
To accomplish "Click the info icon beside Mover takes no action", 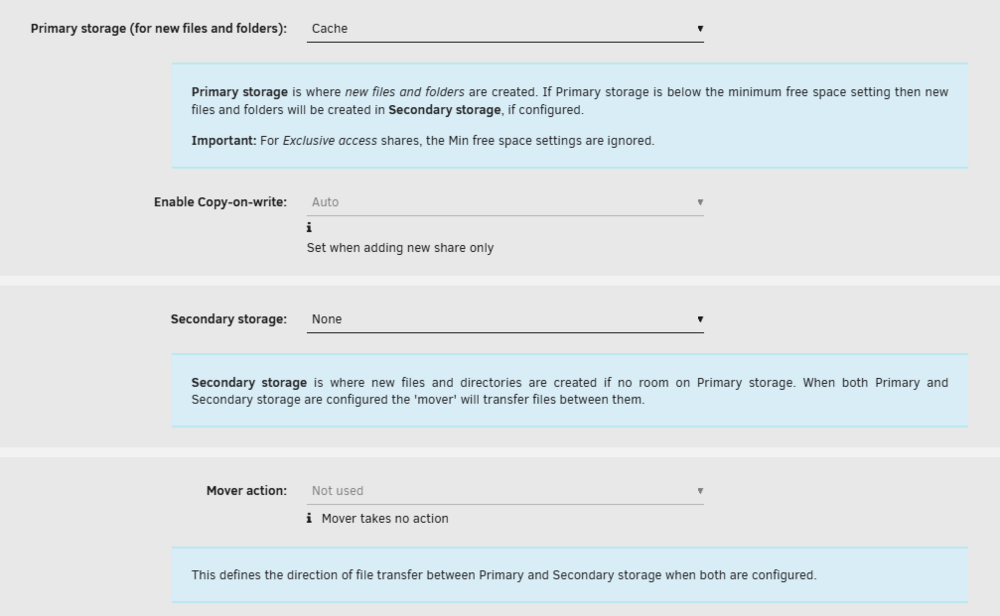I will pos(309,518).
